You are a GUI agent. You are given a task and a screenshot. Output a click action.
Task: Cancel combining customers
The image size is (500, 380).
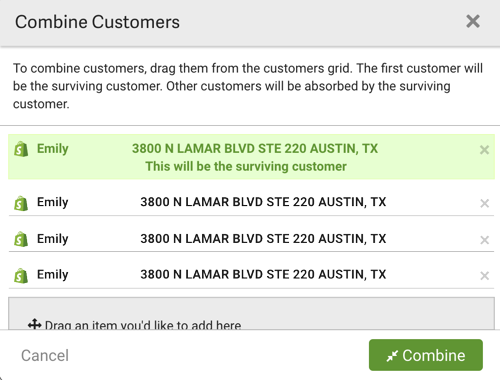tap(45, 355)
